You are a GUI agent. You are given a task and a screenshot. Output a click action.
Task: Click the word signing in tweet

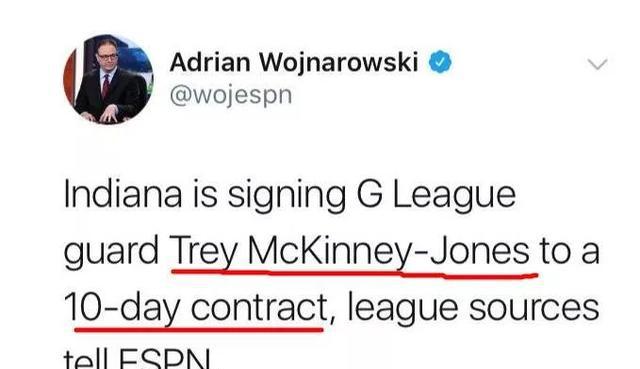click(287, 196)
